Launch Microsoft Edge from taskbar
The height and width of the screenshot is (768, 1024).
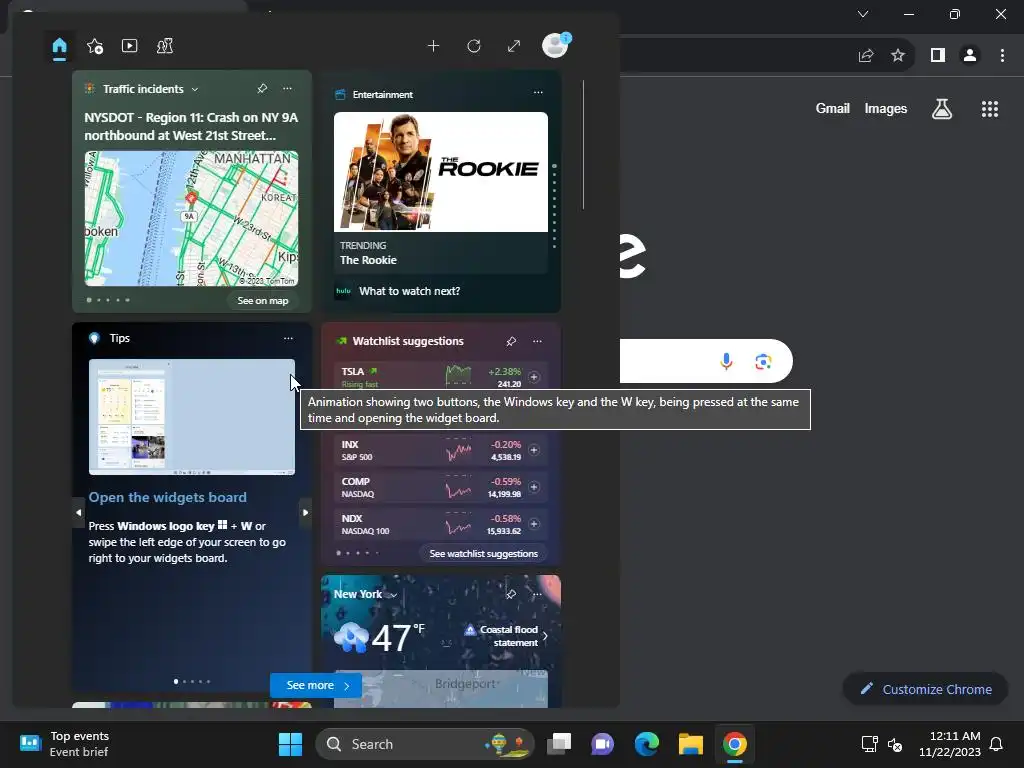[647, 744]
